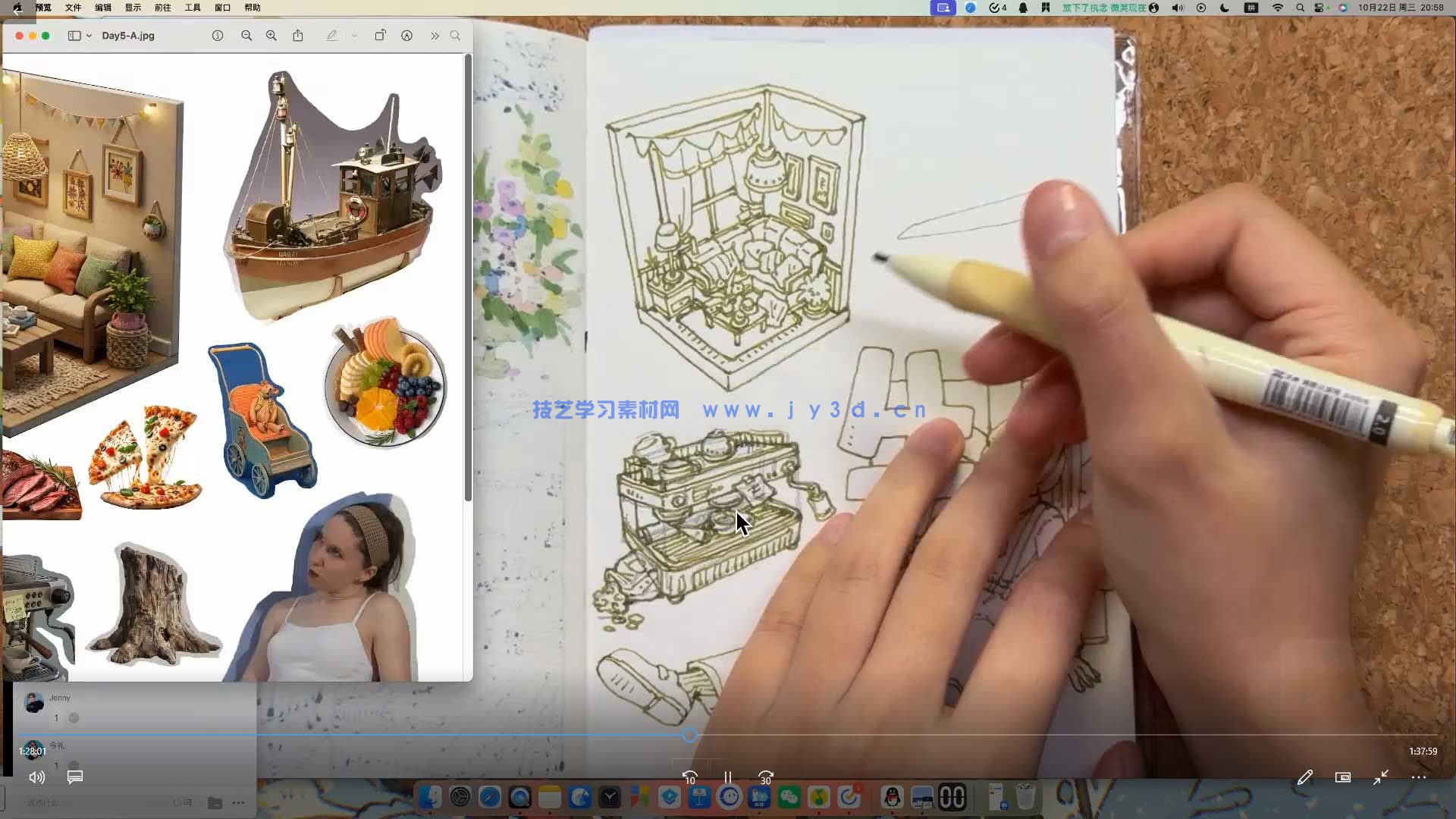Expand the highlight pen options chevron
Screen dimensions: 1456x819
click(354, 36)
